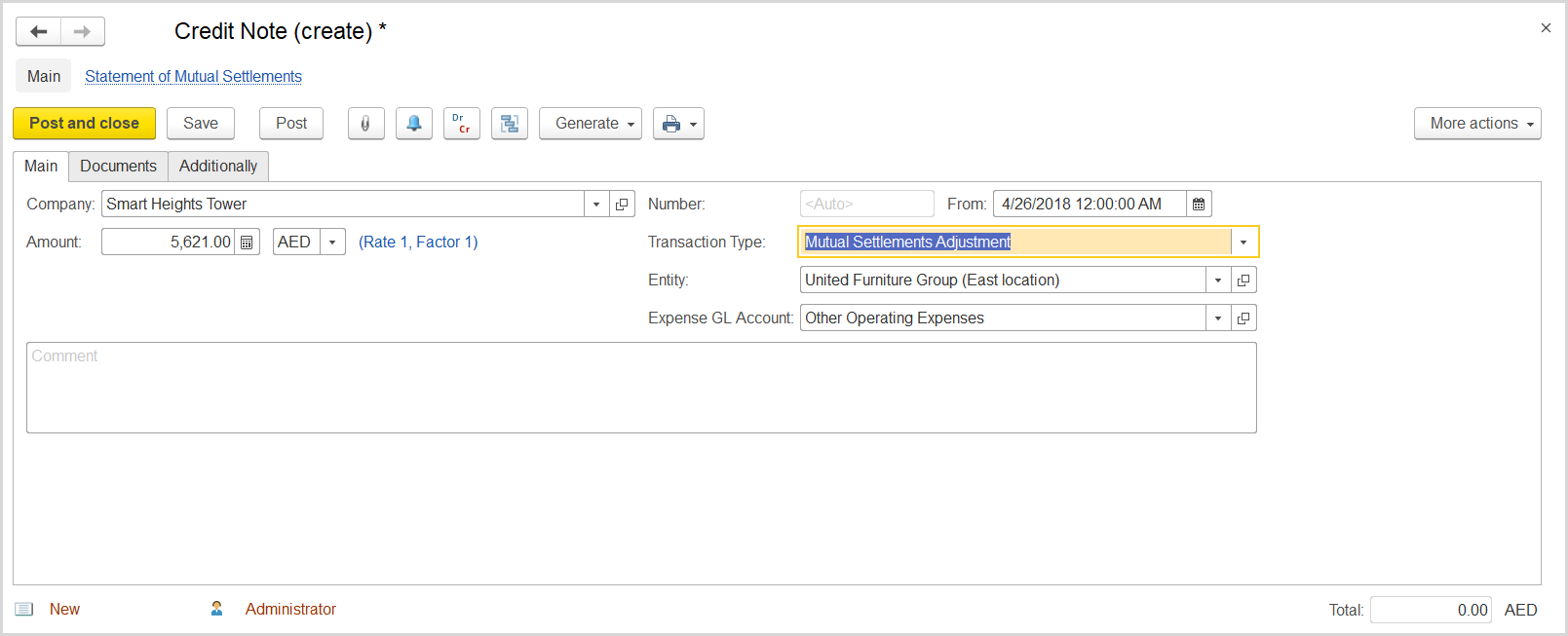1568x636 pixels.
Task: Click the New status label
Action: (x=64, y=609)
